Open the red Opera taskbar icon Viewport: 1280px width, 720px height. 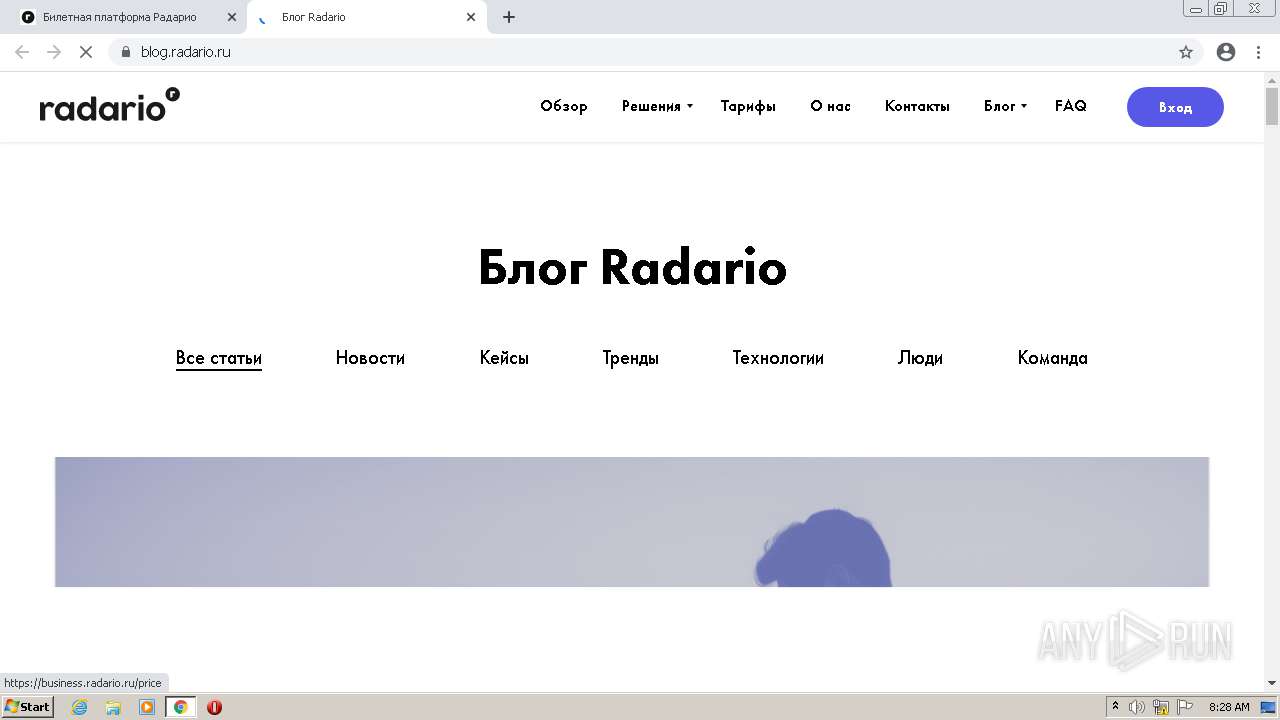pyautogui.click(x=214, y=707)
